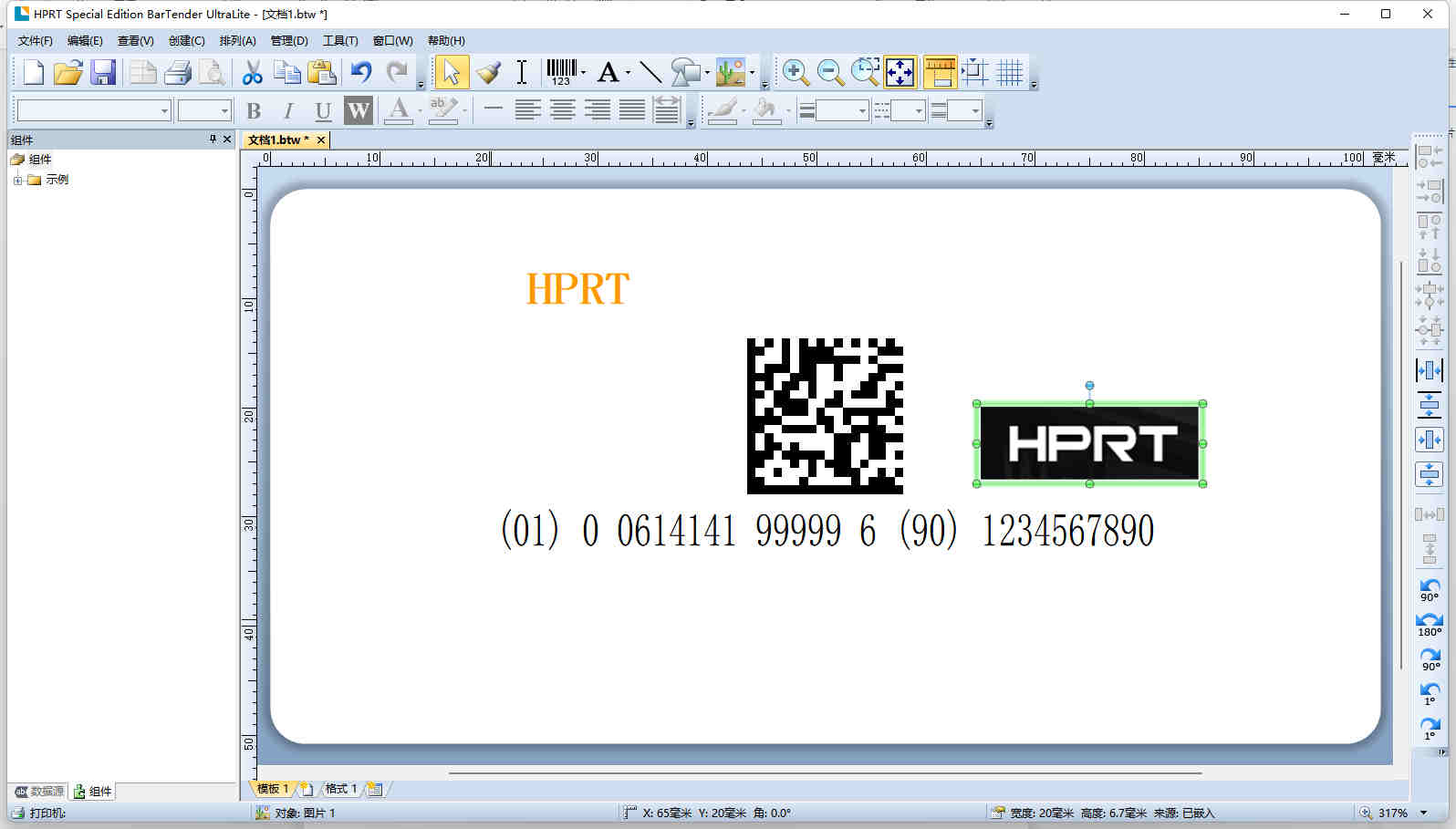
Task: Open the 排列(A) menu
Action: tap(237, 41)
